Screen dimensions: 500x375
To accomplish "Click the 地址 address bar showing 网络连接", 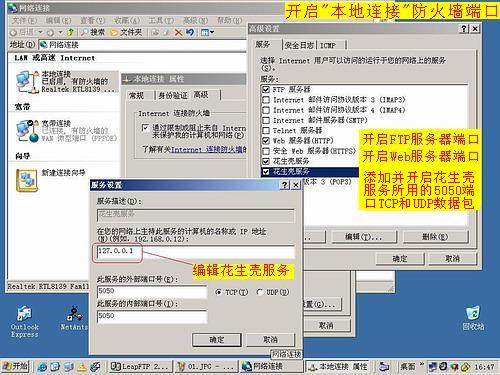I will click(142, 45).
